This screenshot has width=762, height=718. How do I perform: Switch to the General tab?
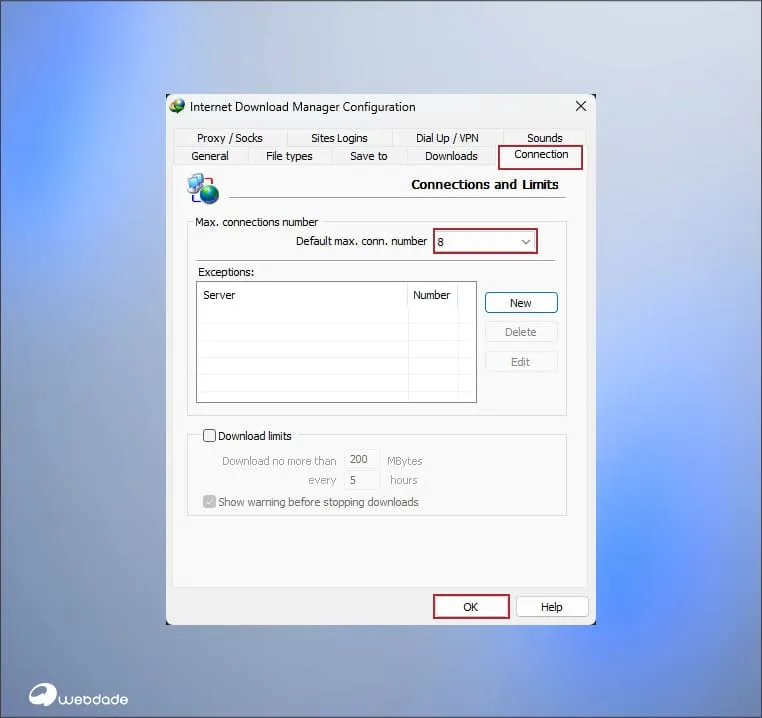[210, 156]
